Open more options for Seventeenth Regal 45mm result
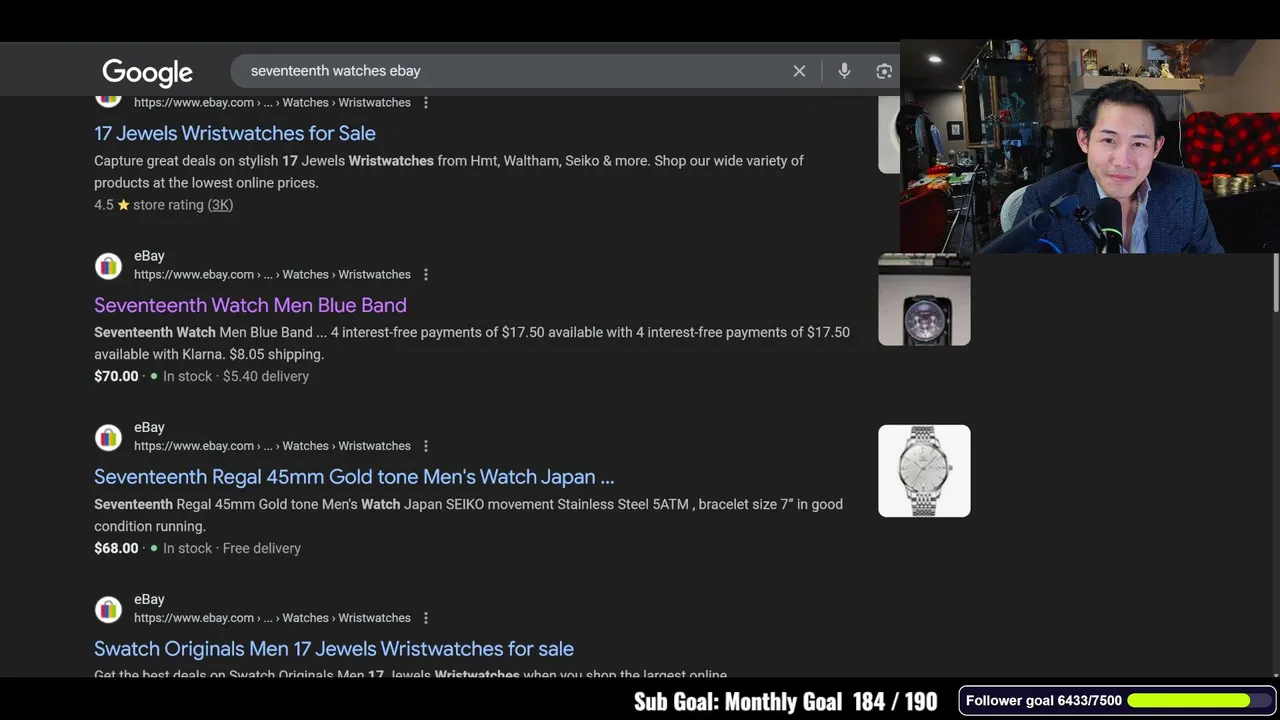Viewport: 1280px width, 720px height. point(426,447)
